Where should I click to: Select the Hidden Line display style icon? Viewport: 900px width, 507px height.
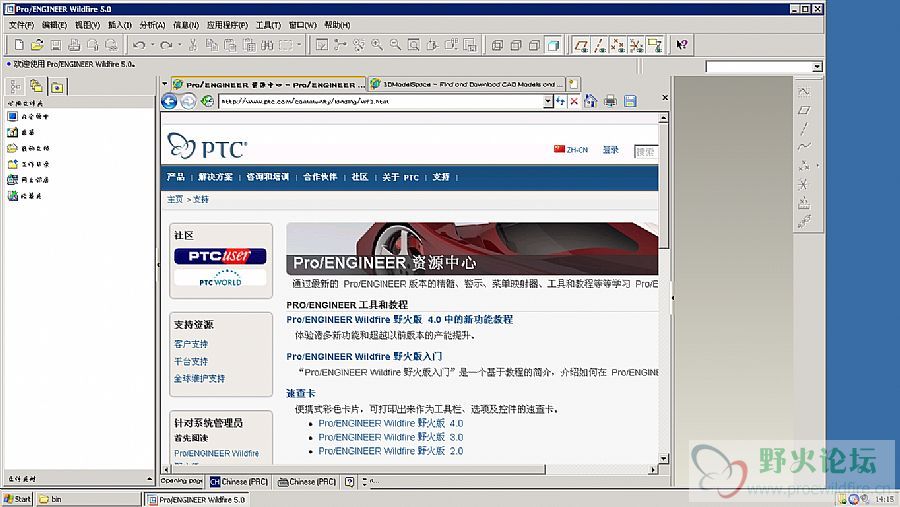516,45
